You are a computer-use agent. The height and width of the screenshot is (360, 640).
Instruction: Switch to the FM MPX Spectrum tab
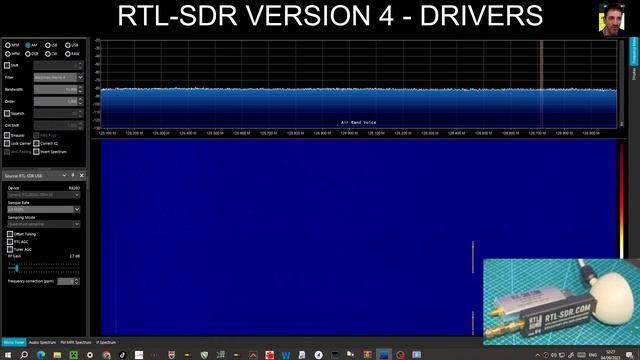[76, 342]
